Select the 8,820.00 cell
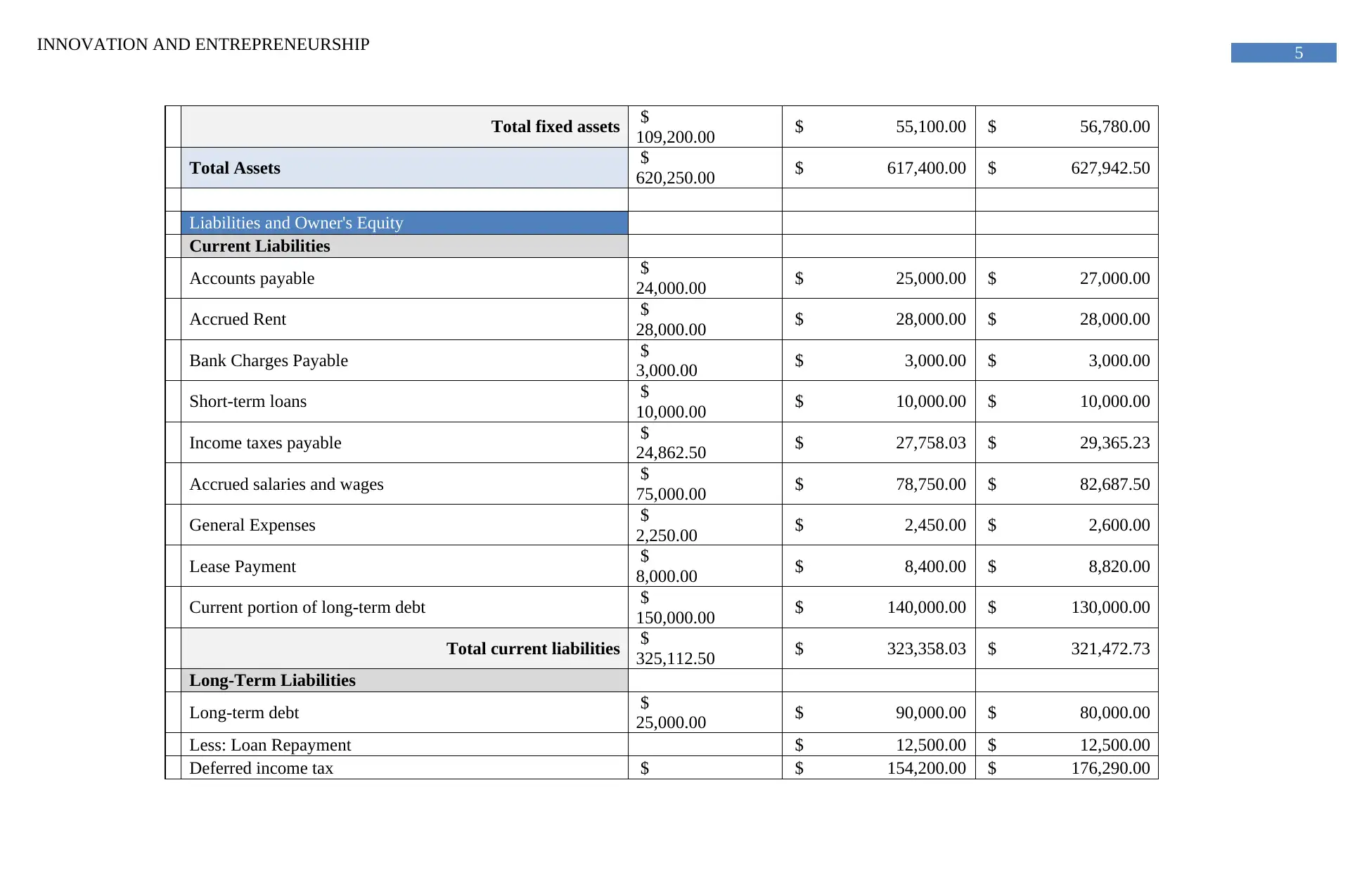Image resolution: width=1350 pixels, height=896 pixels. pyautogui.click(x=1067, y=566)
